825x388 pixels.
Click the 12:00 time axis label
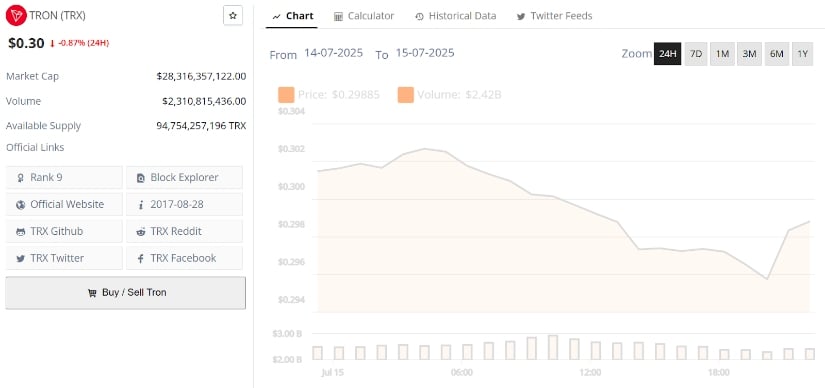tap(590, 373)
